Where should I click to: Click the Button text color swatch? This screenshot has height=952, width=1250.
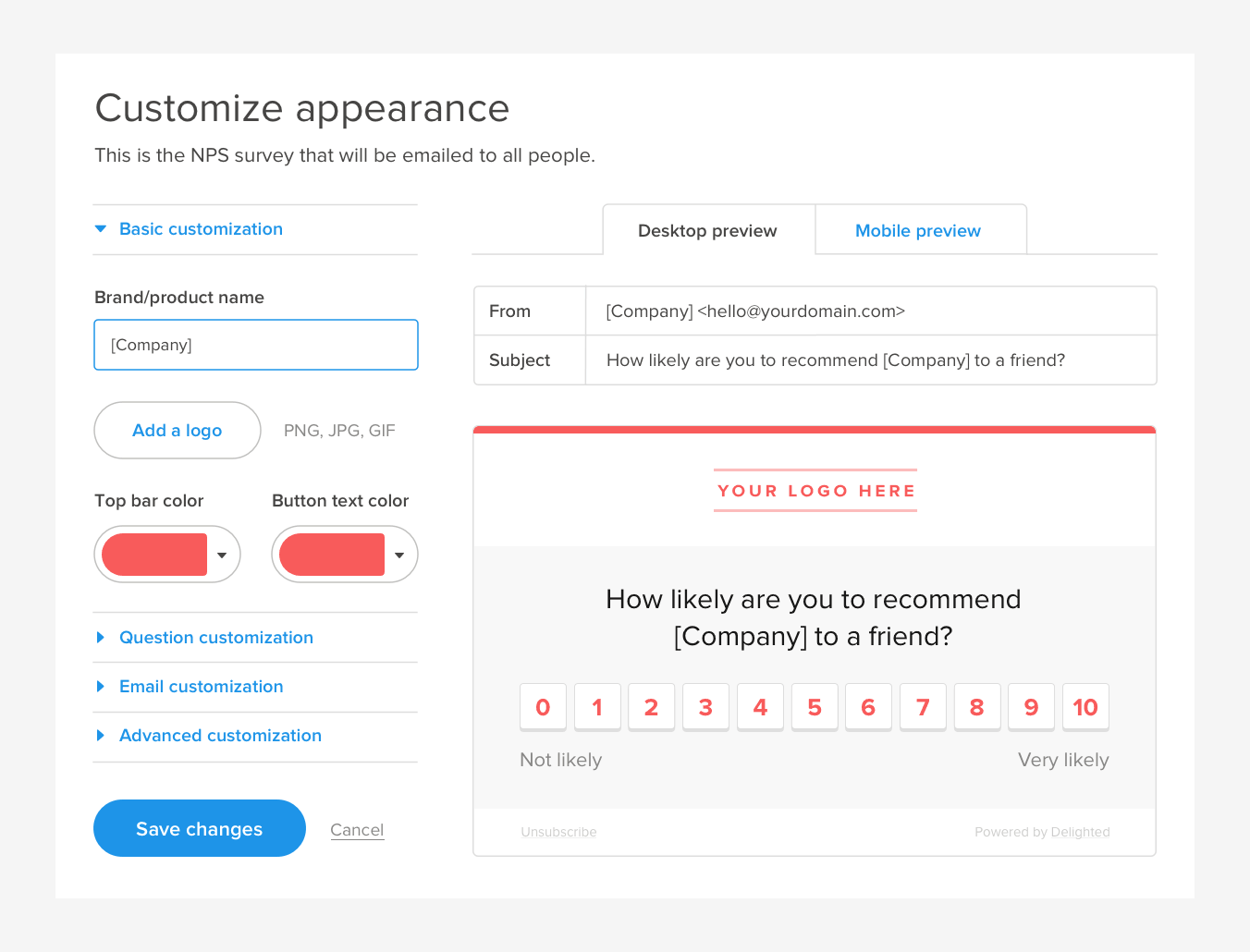(x=335, y=554)
